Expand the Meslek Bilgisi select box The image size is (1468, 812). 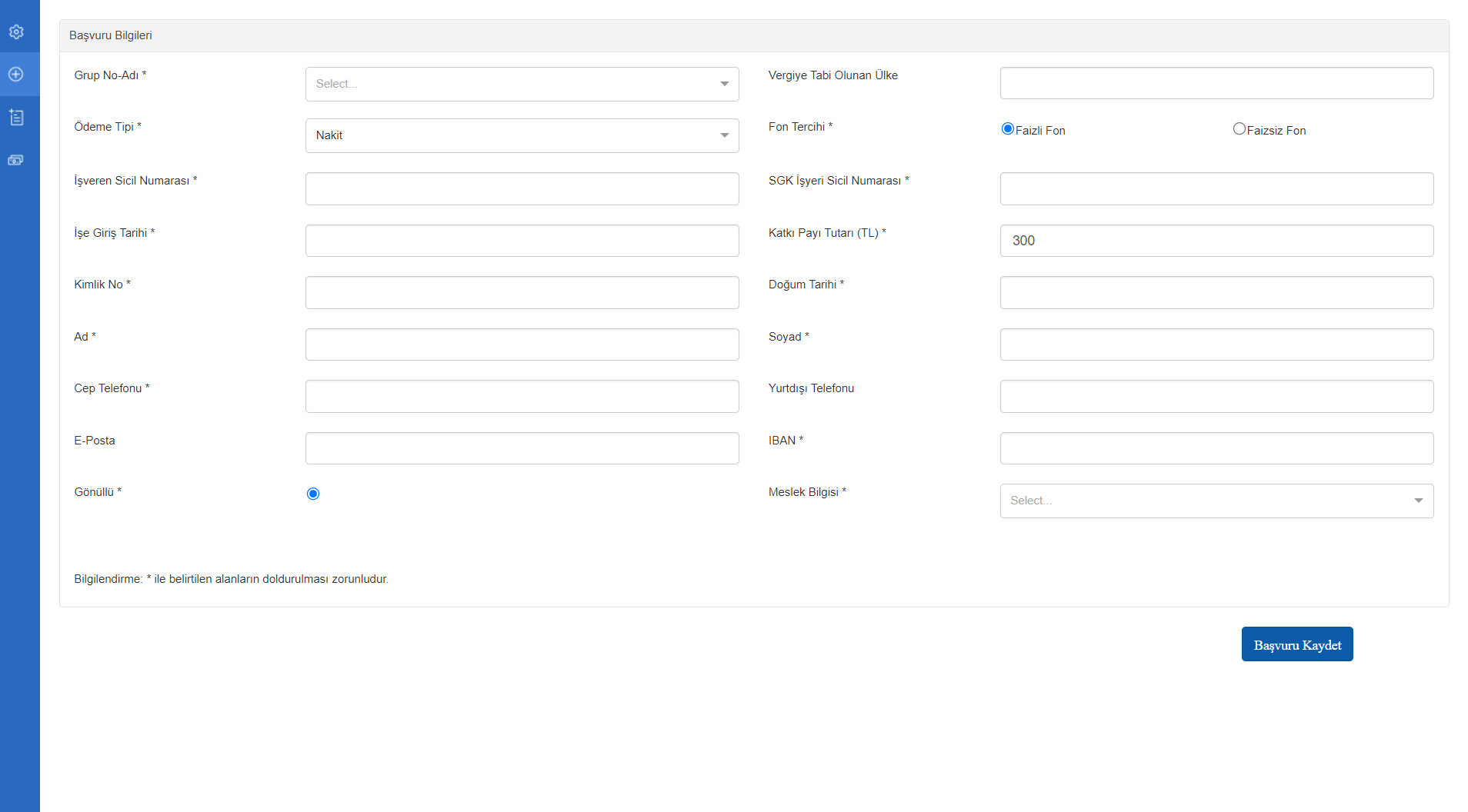pyautogui.click(x=1216, y=501)
